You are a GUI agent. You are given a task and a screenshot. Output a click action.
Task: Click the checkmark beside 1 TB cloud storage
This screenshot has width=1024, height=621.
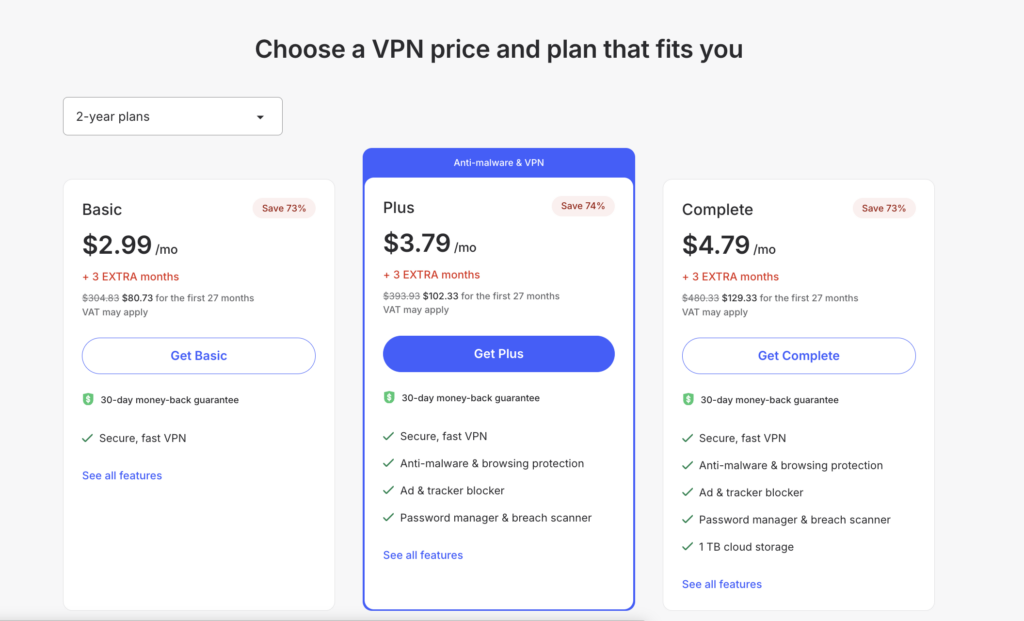688,547
